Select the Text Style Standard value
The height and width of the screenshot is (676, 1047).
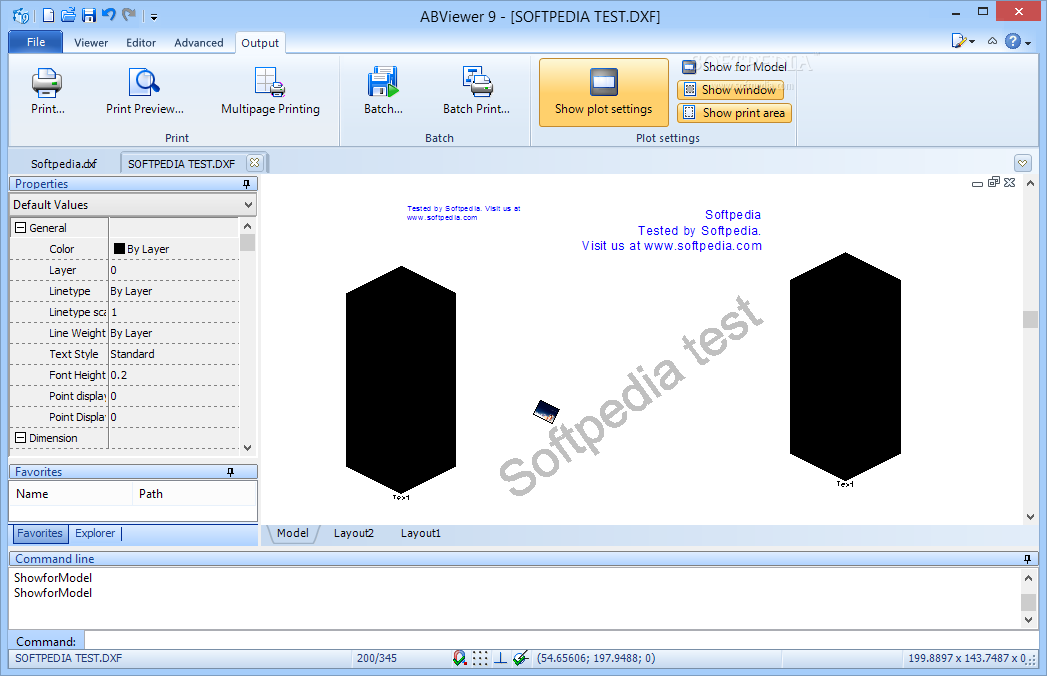pyautogui.click(x=174, y=354)
